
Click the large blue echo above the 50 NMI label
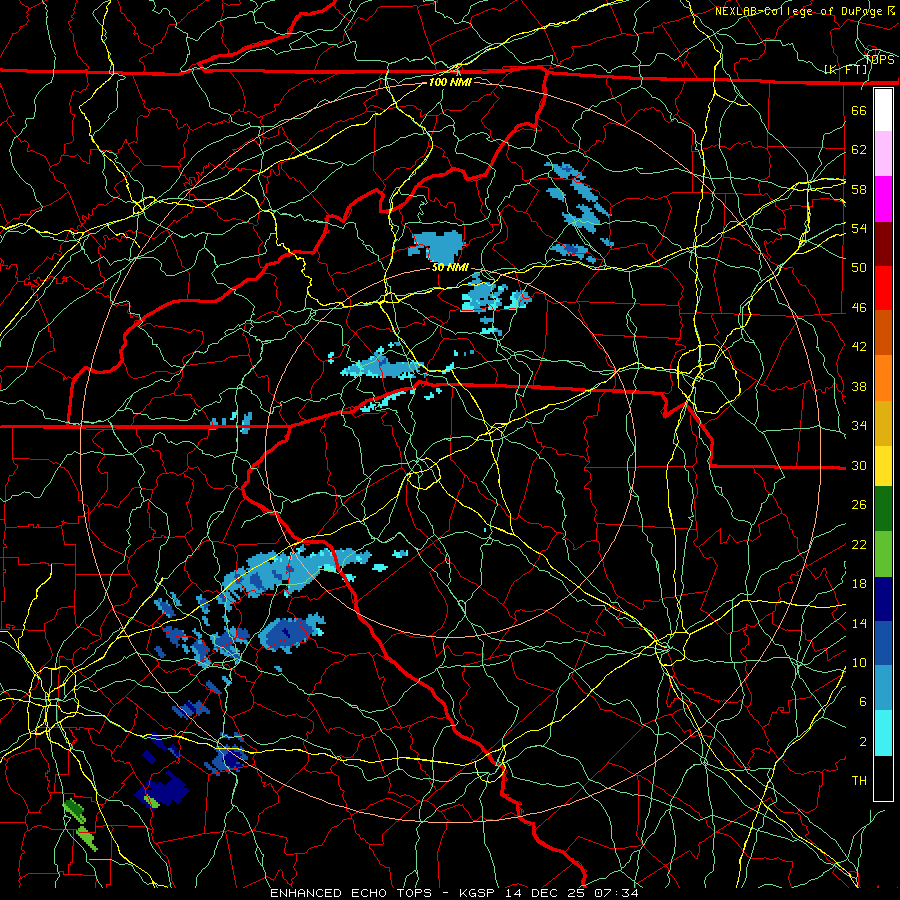(x=437, y=245)
